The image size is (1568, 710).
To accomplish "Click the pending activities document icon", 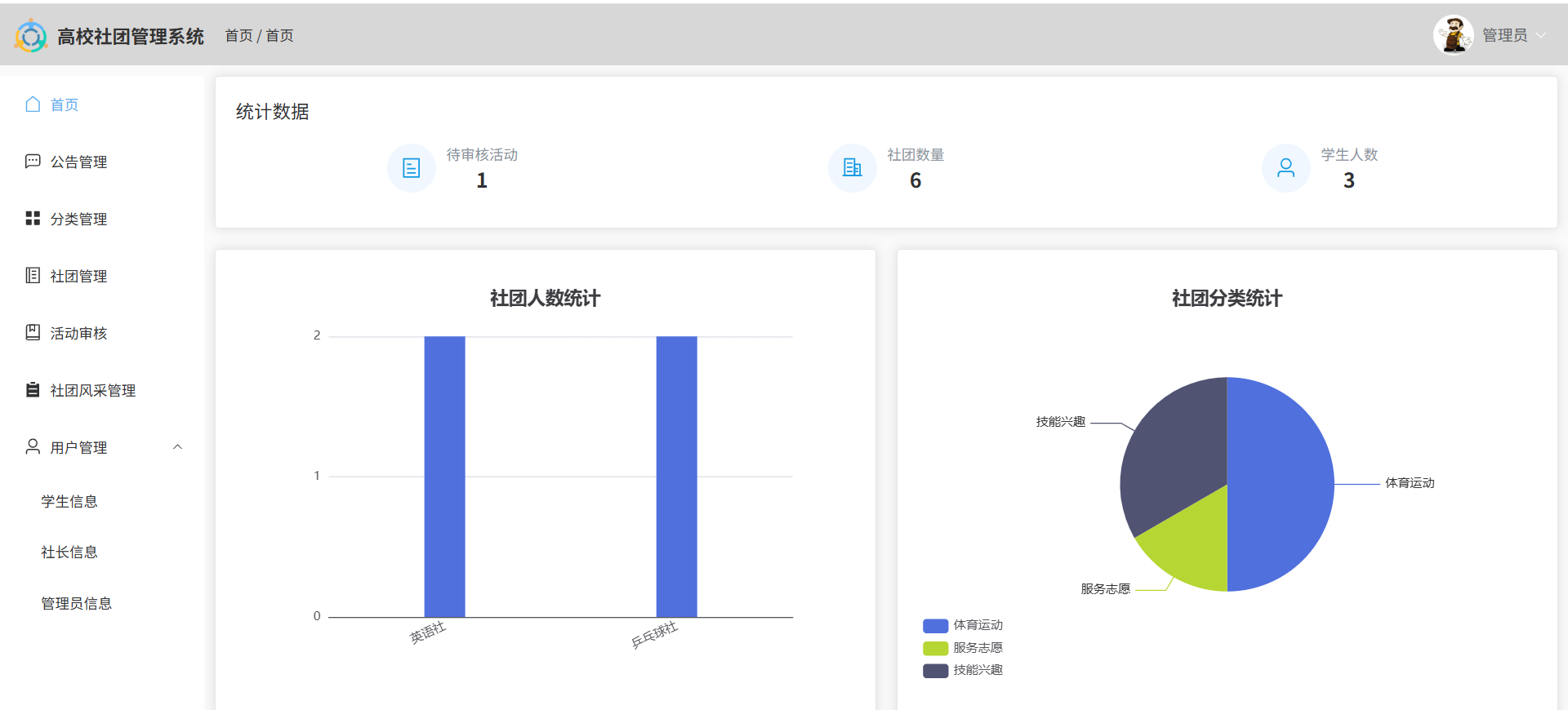I will point(412,168).
